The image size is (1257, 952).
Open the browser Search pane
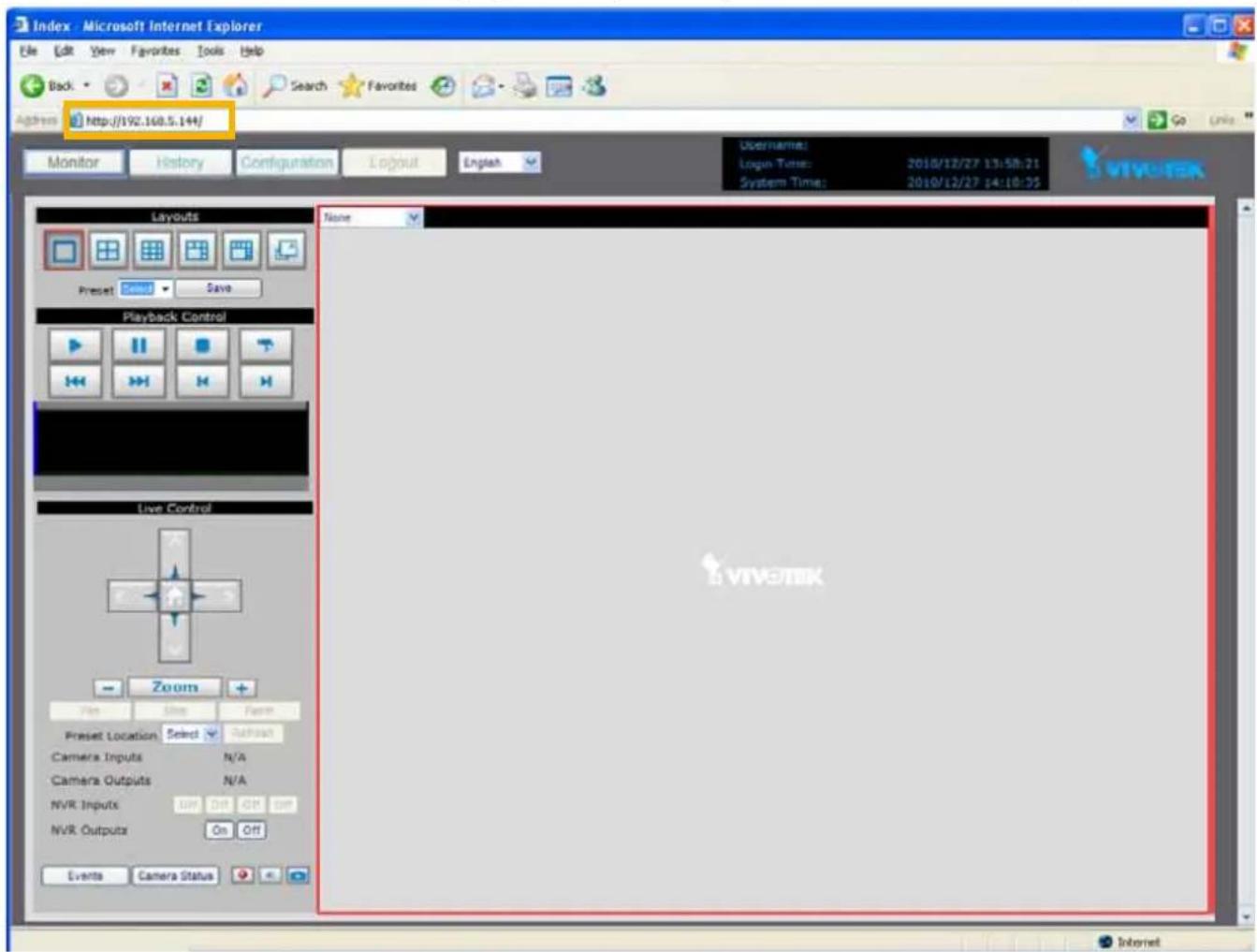point(295,86)
